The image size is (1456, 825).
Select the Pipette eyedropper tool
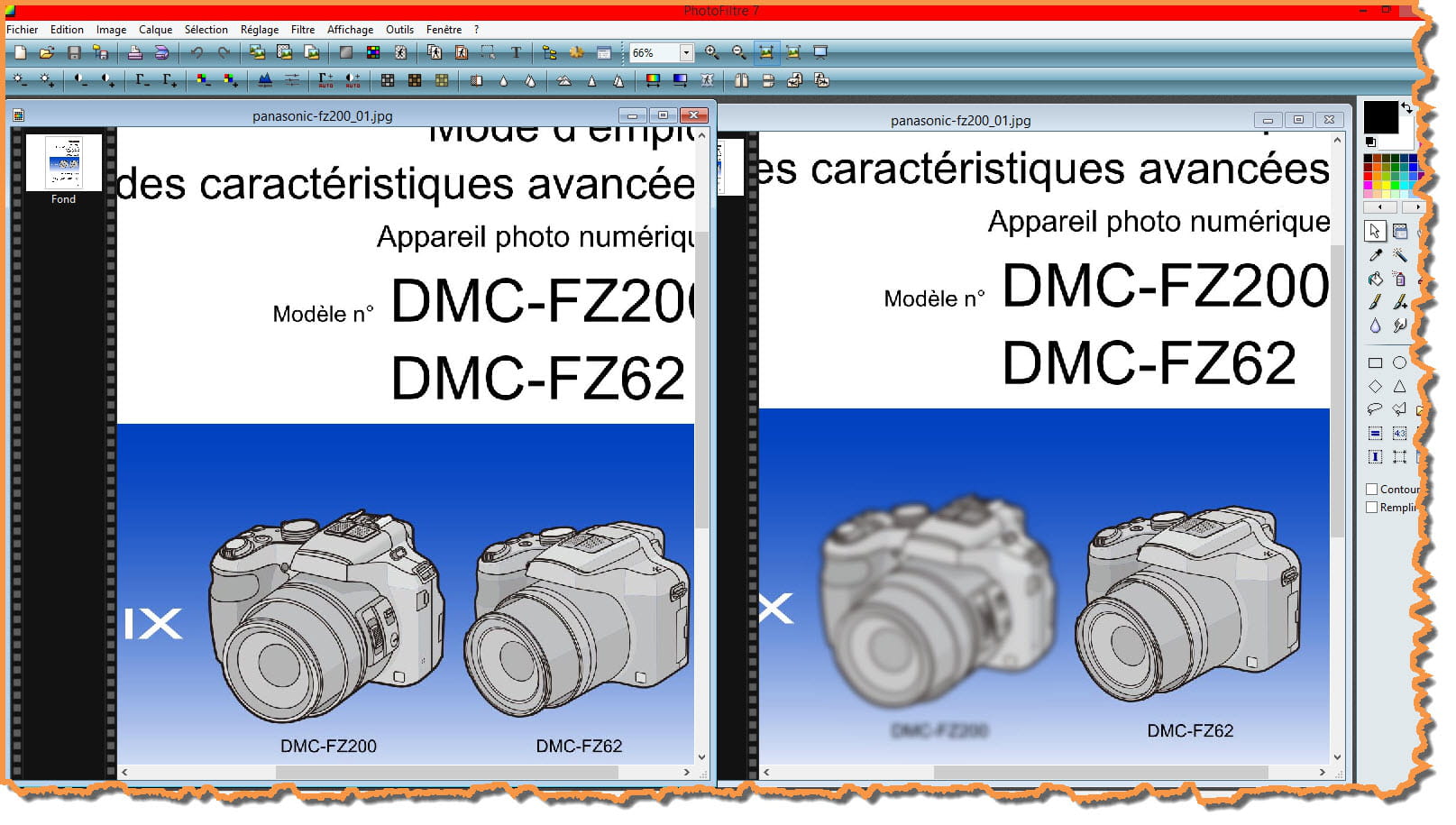click(1375, 256)
